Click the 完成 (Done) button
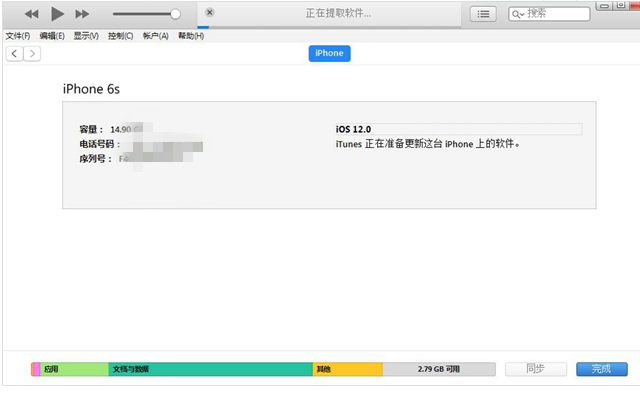 (601, 369)
